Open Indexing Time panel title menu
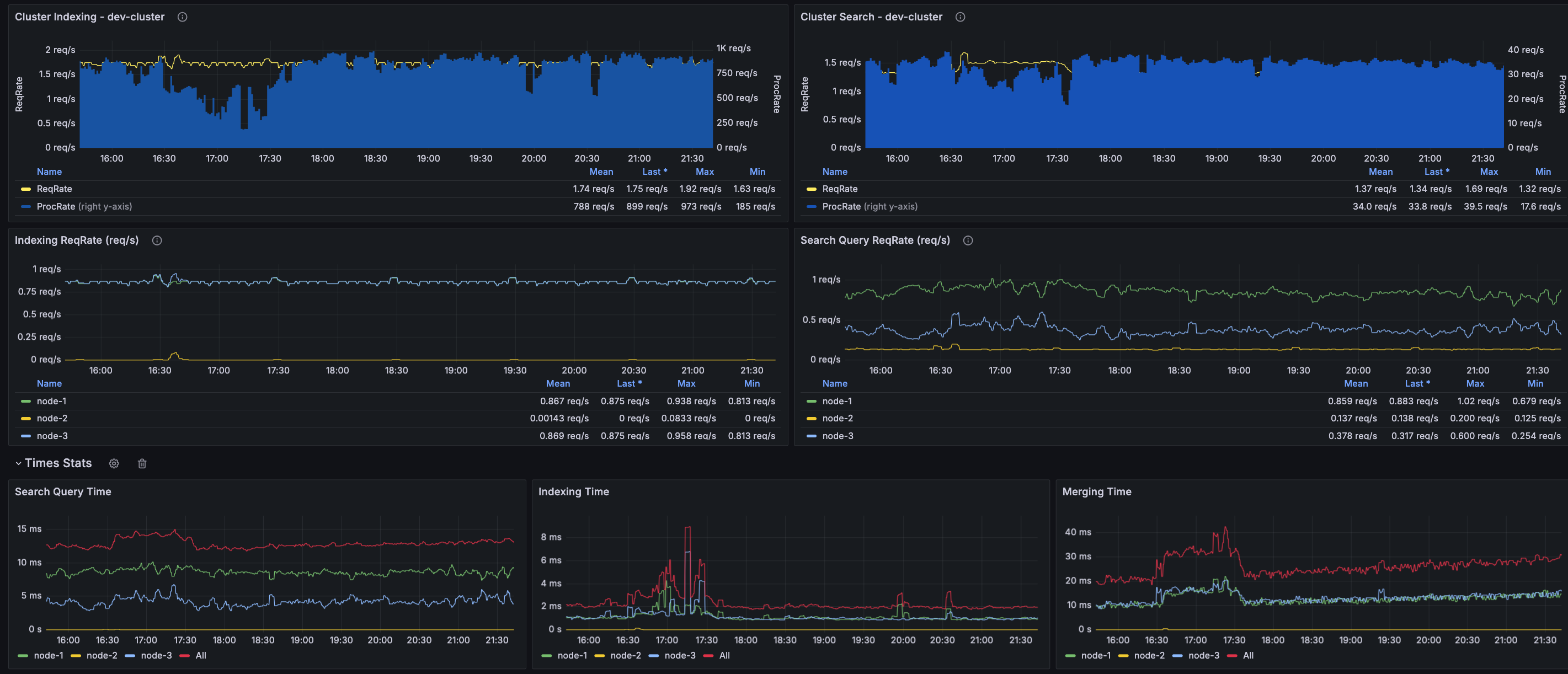The image size is (1568, 674). pyautogui.click(x=573, y=491)
